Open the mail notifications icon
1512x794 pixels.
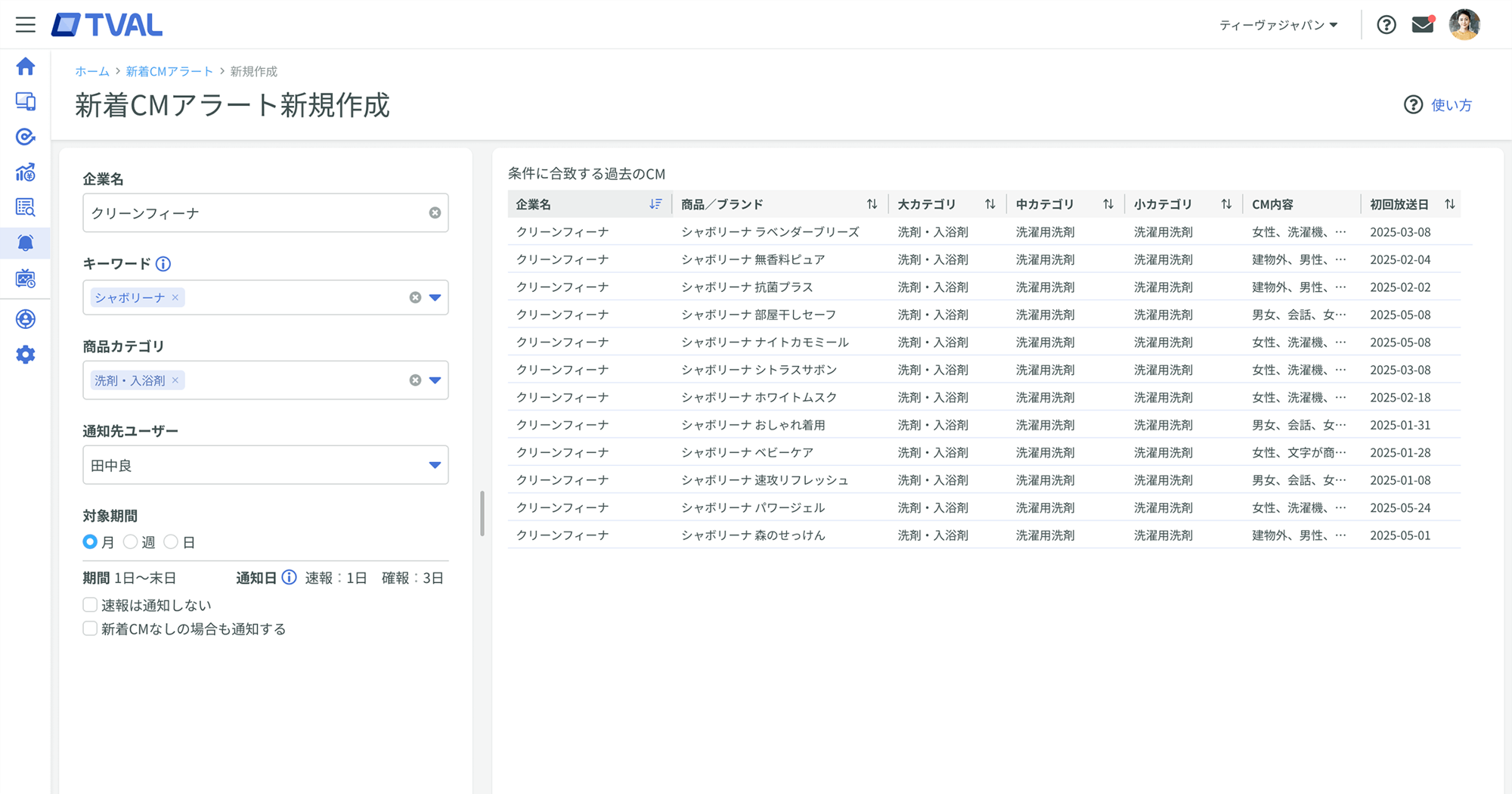[1423, 25]
